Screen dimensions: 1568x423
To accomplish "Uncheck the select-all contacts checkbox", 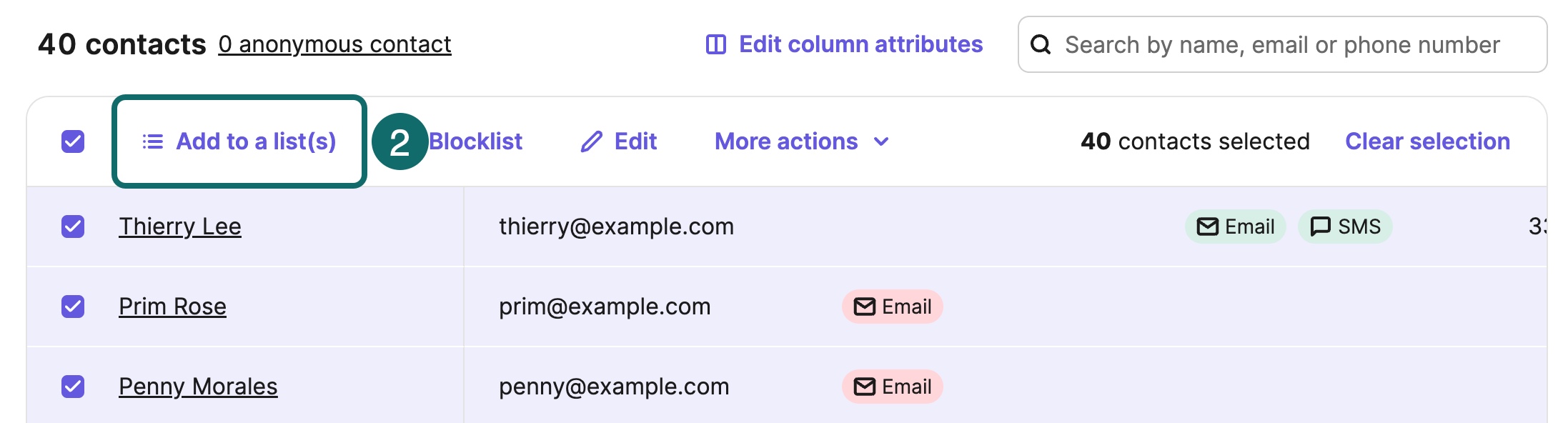I will click(x=73, y=141).
